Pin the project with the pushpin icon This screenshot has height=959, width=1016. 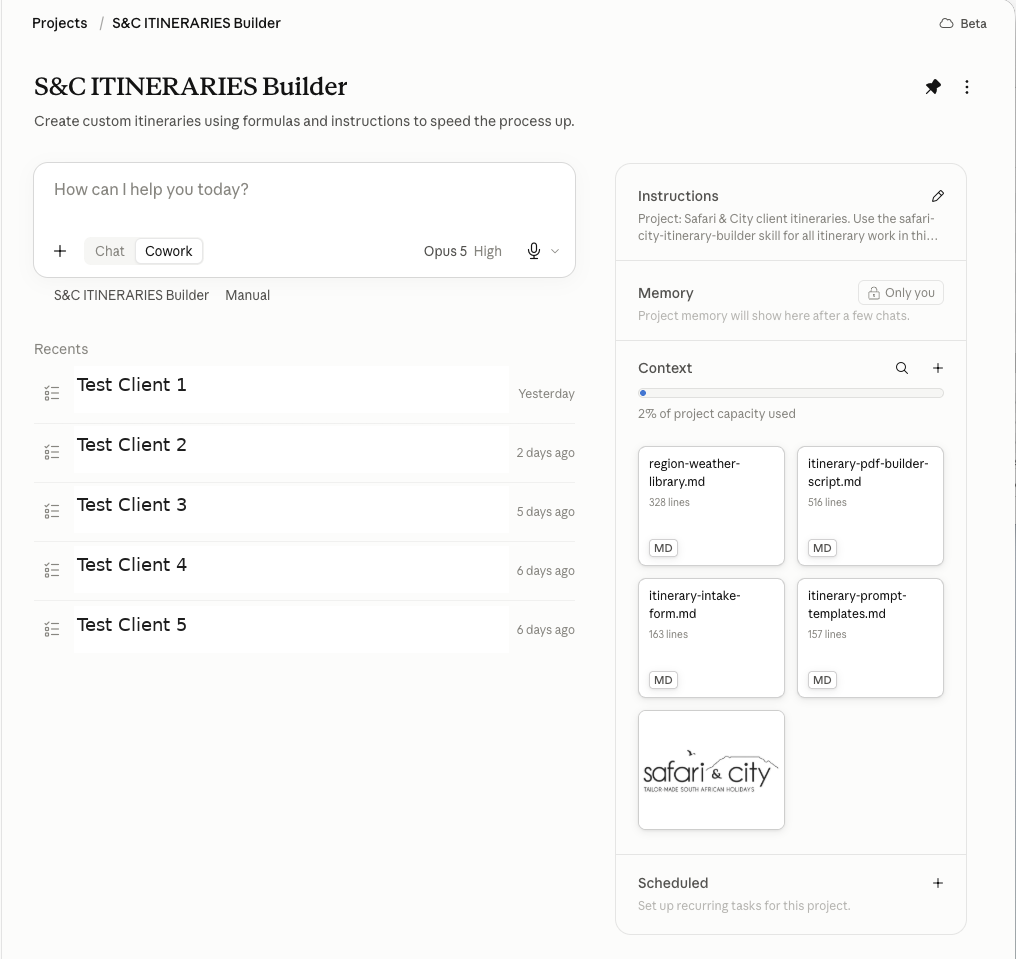(933, 87)
